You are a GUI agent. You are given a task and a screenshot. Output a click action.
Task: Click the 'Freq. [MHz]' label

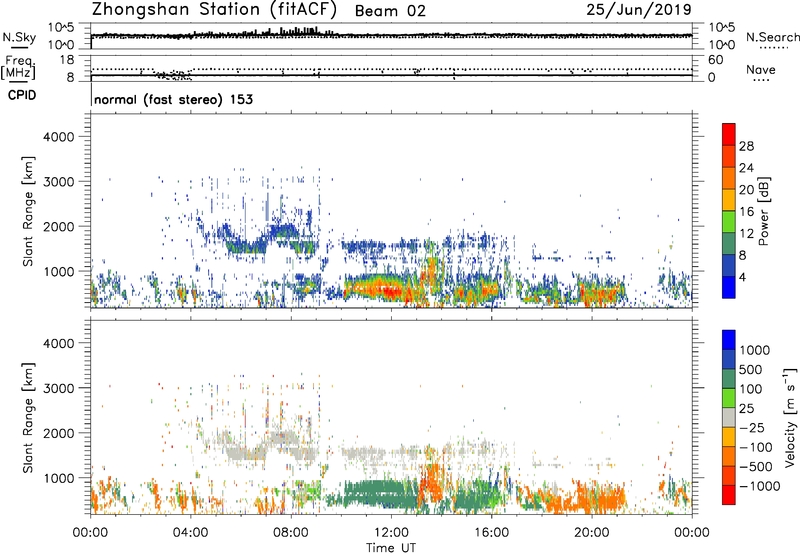(x=18, y=67)
